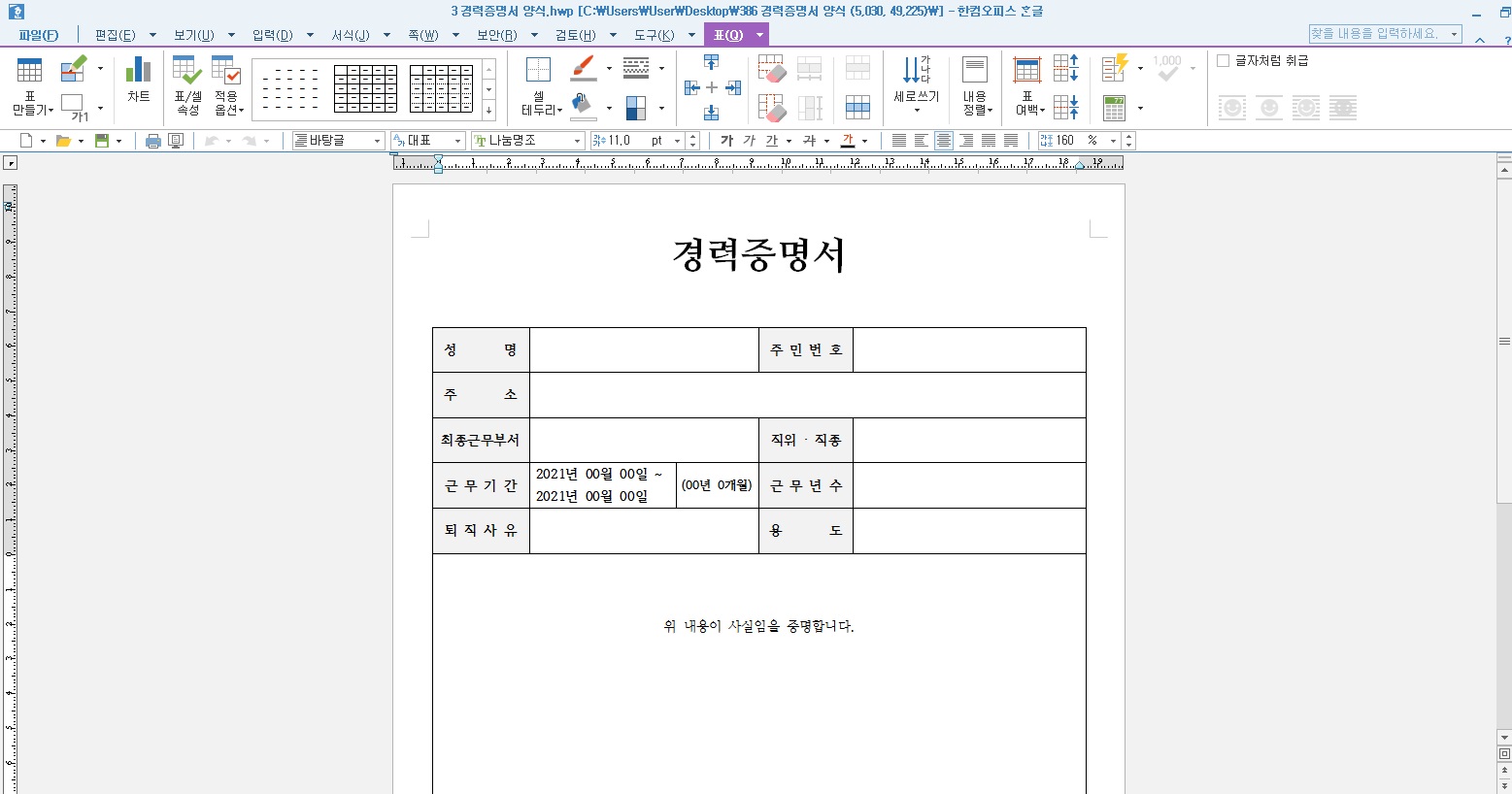The image size is (1512, 794).
Task: Apply distributed paragraph alignment
Action: coord(989,141)
